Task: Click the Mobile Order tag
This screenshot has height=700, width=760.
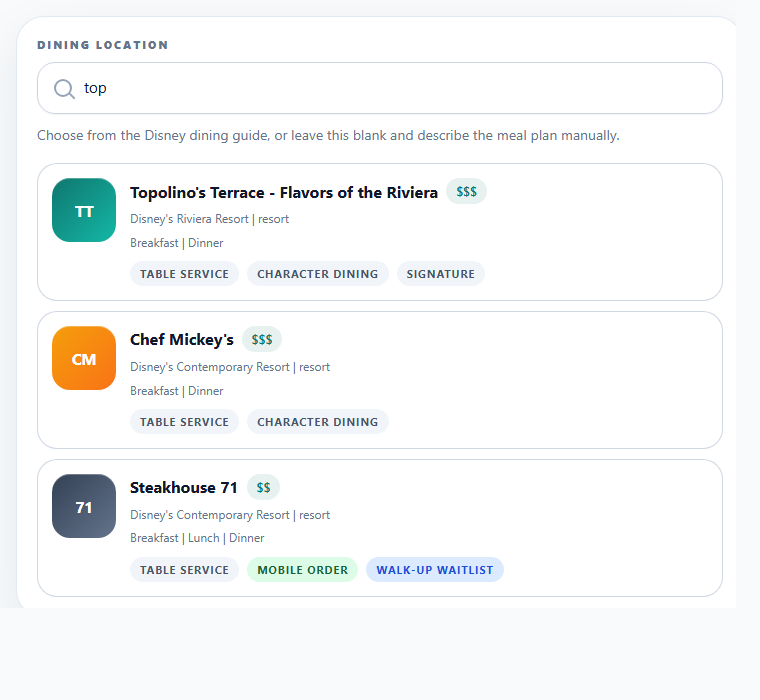Action: point(302,570)
